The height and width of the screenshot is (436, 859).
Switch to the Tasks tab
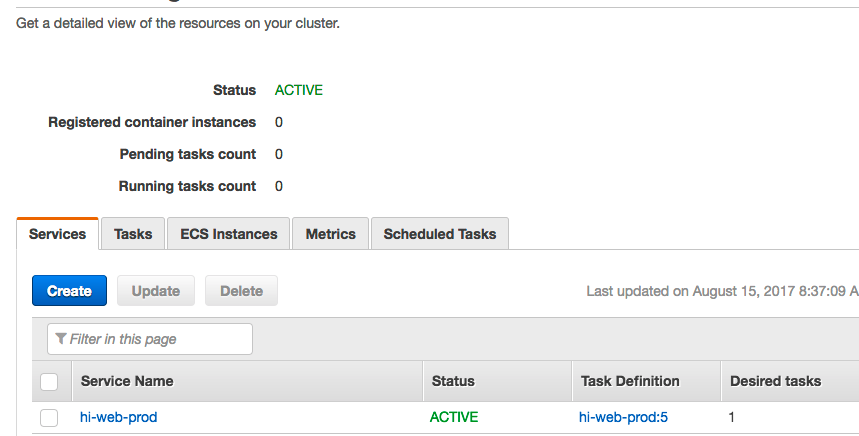(x=133, y=234)
